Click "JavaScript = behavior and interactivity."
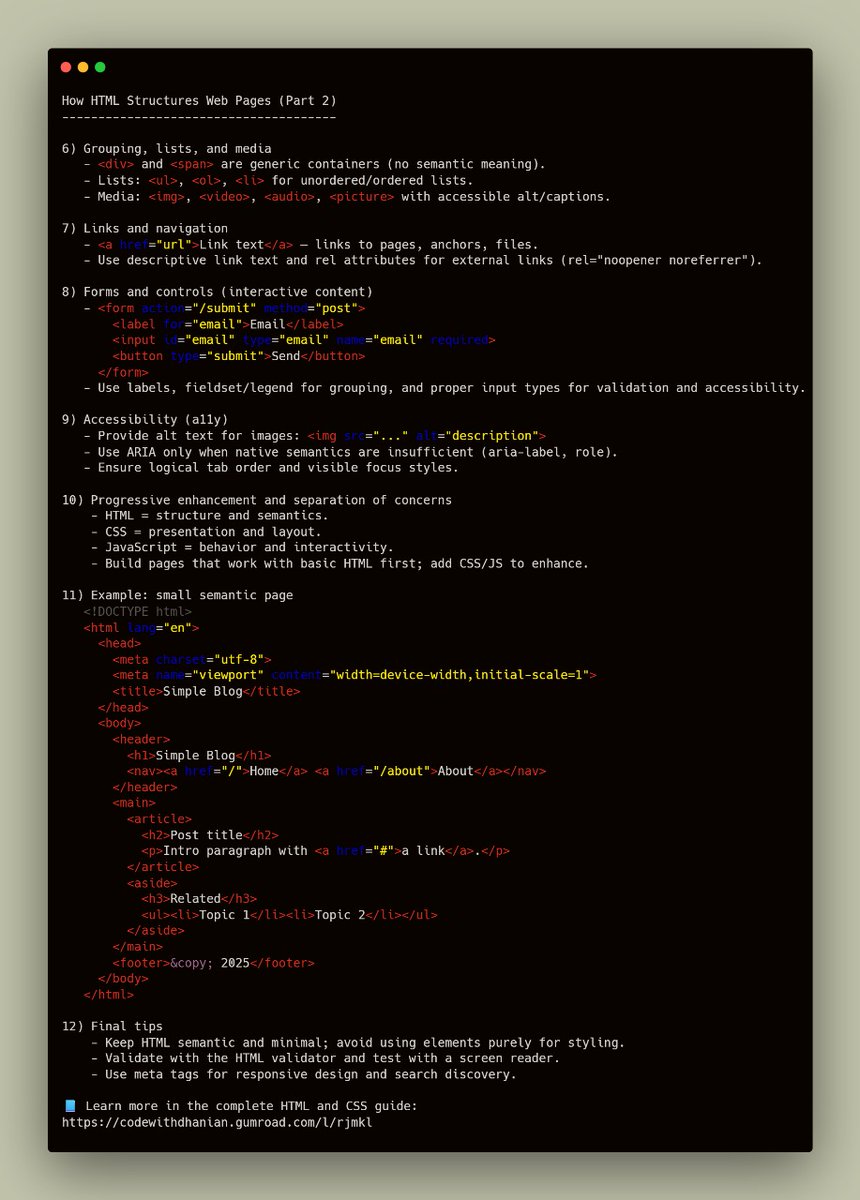 pyautogui.click(x=242, y=547)
